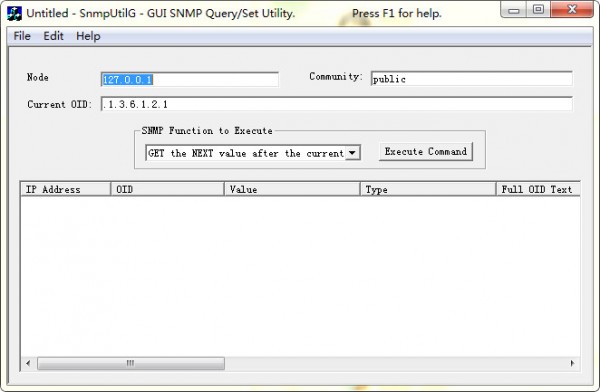Click the Type column header
Viewport: 600px width, 392px height.
coord(428,189)
